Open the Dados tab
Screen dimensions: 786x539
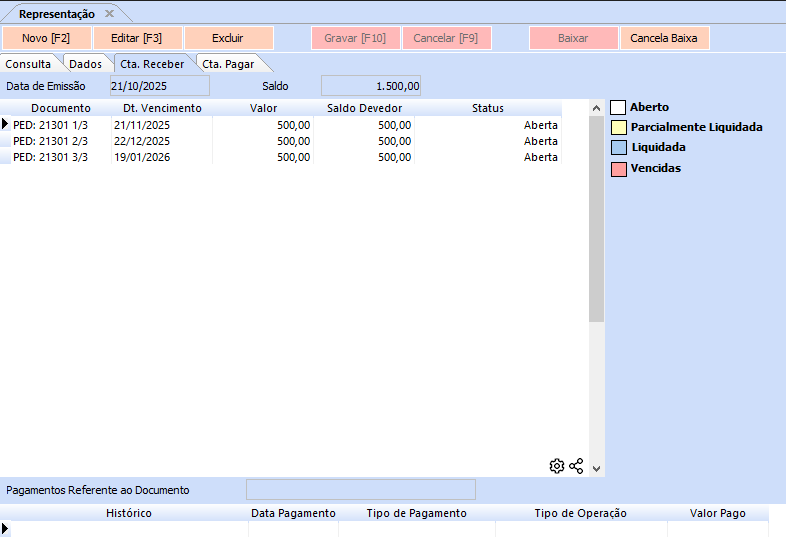click(x=85, y=64)
